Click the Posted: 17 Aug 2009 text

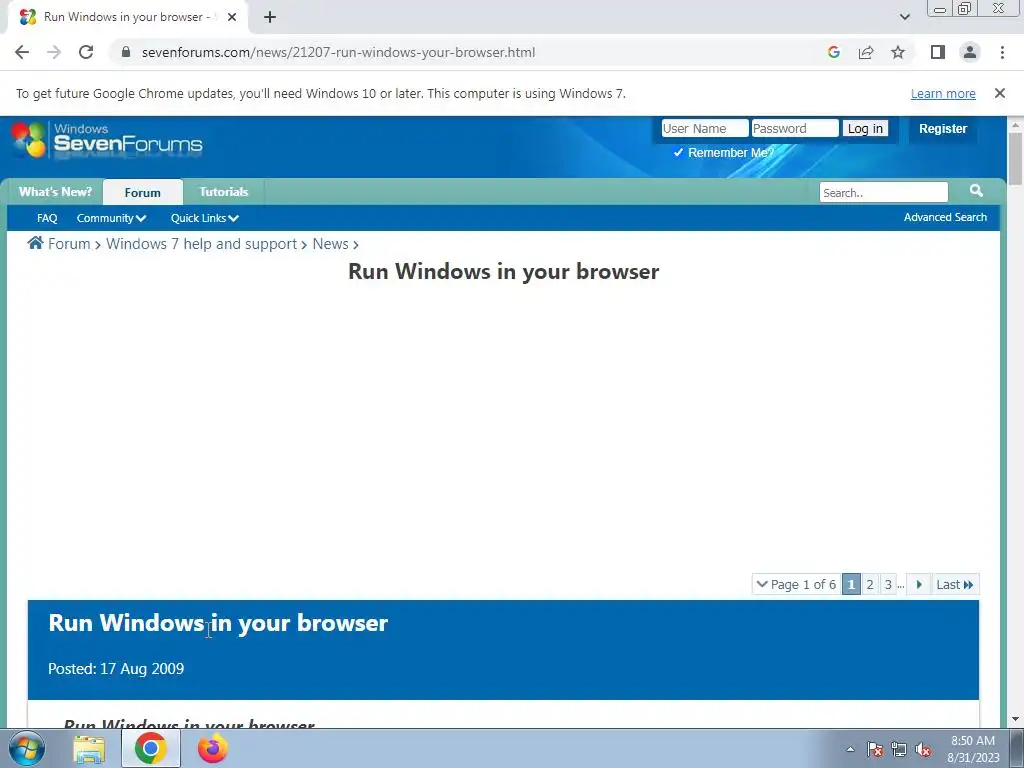116,669
